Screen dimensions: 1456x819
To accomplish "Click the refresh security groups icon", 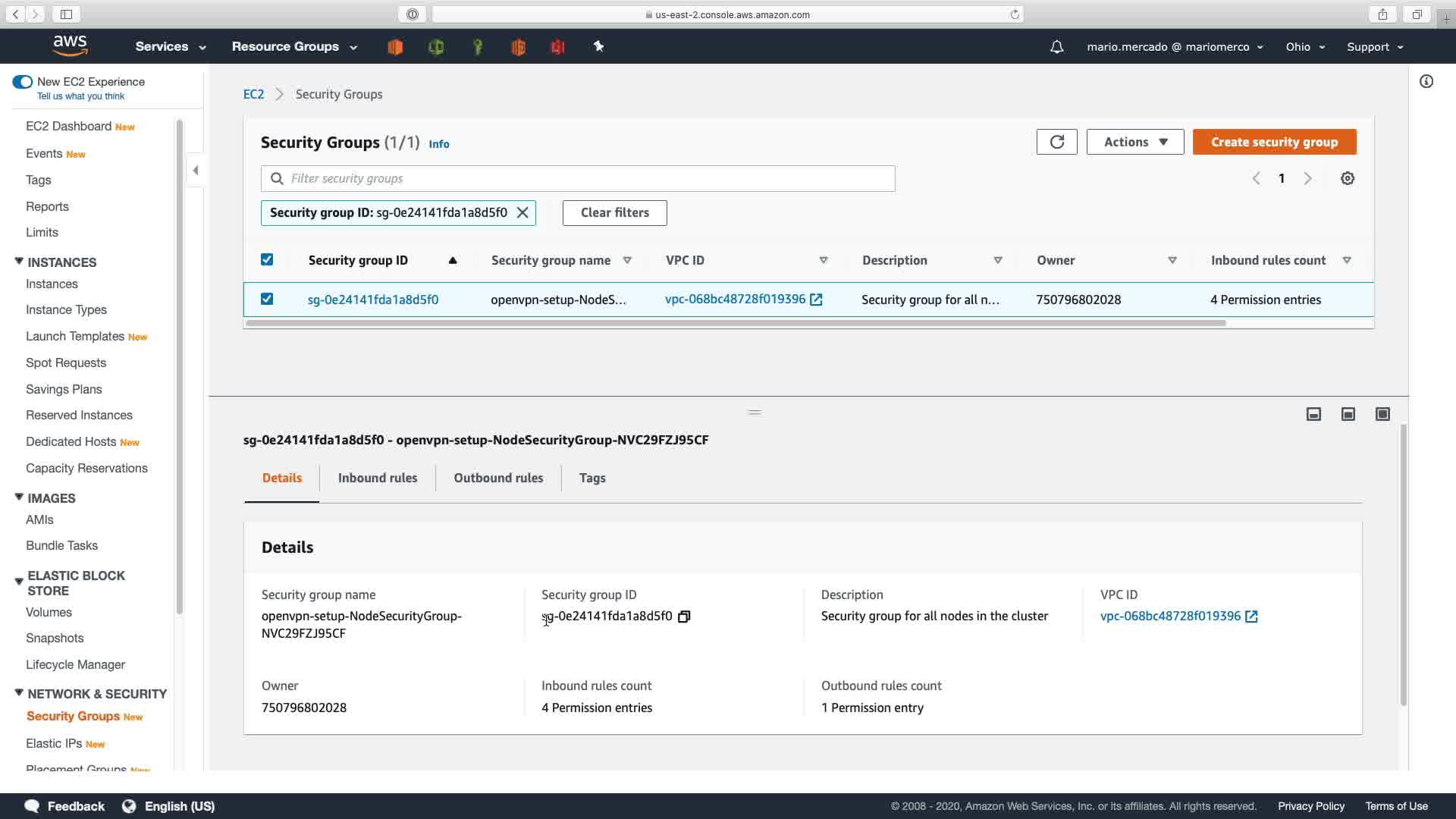I will point(1056,142).
